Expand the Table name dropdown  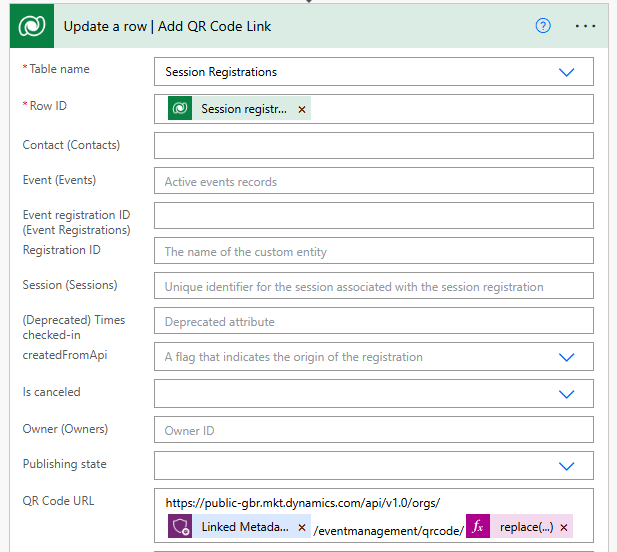[567, 72]
